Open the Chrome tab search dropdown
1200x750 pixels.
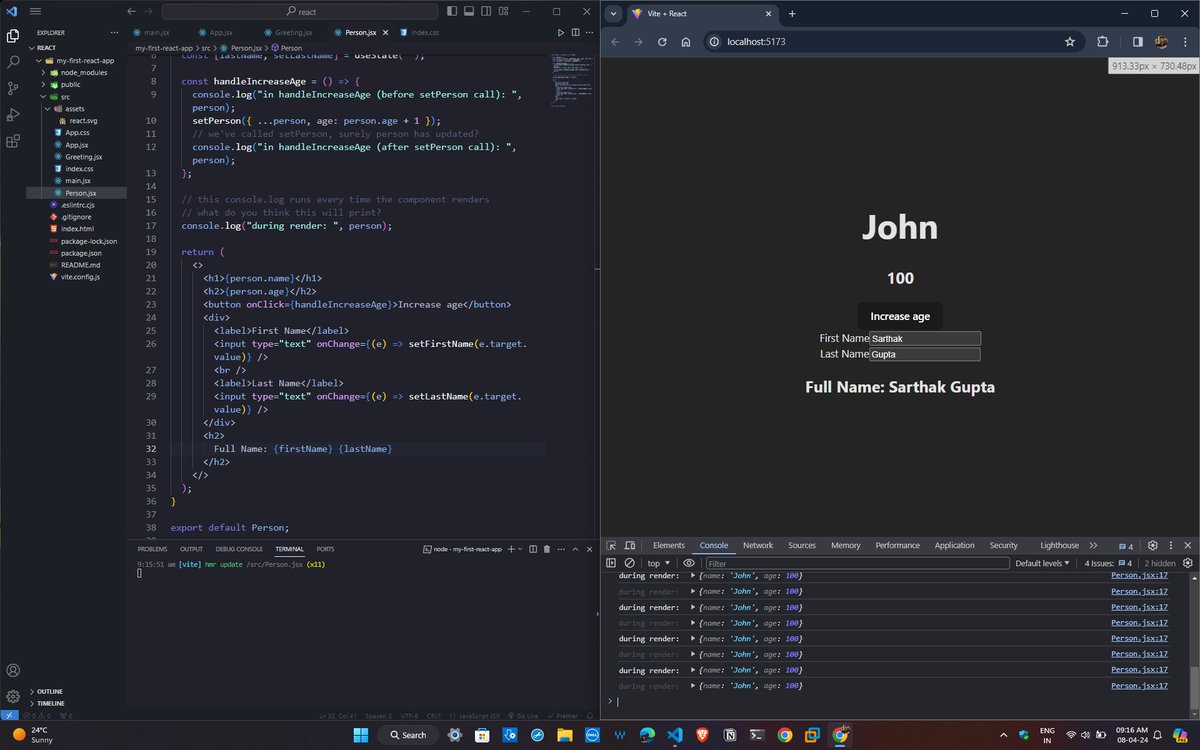(613, 13)
